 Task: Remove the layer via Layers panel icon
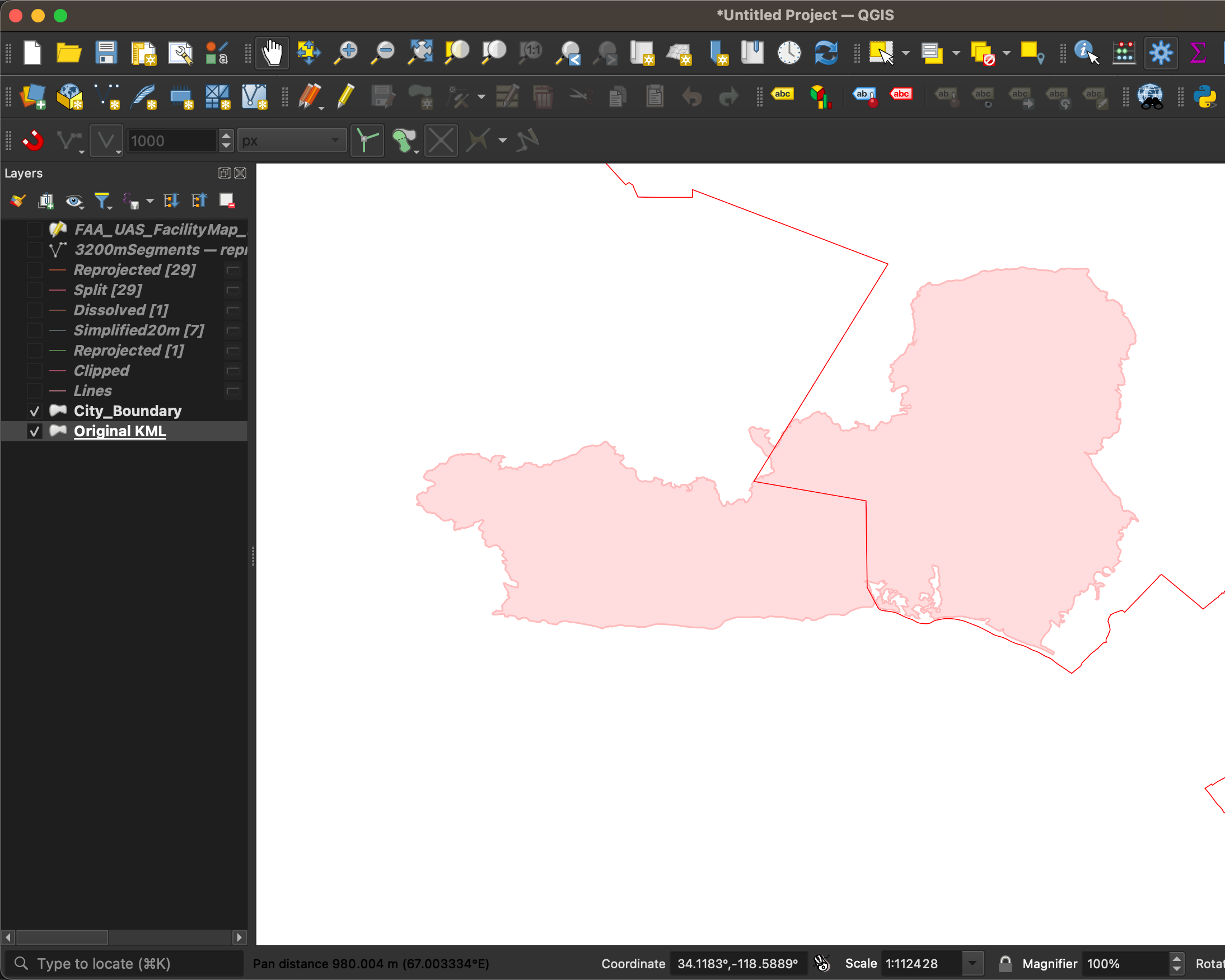pyautogui.click(x=227, y=201)
